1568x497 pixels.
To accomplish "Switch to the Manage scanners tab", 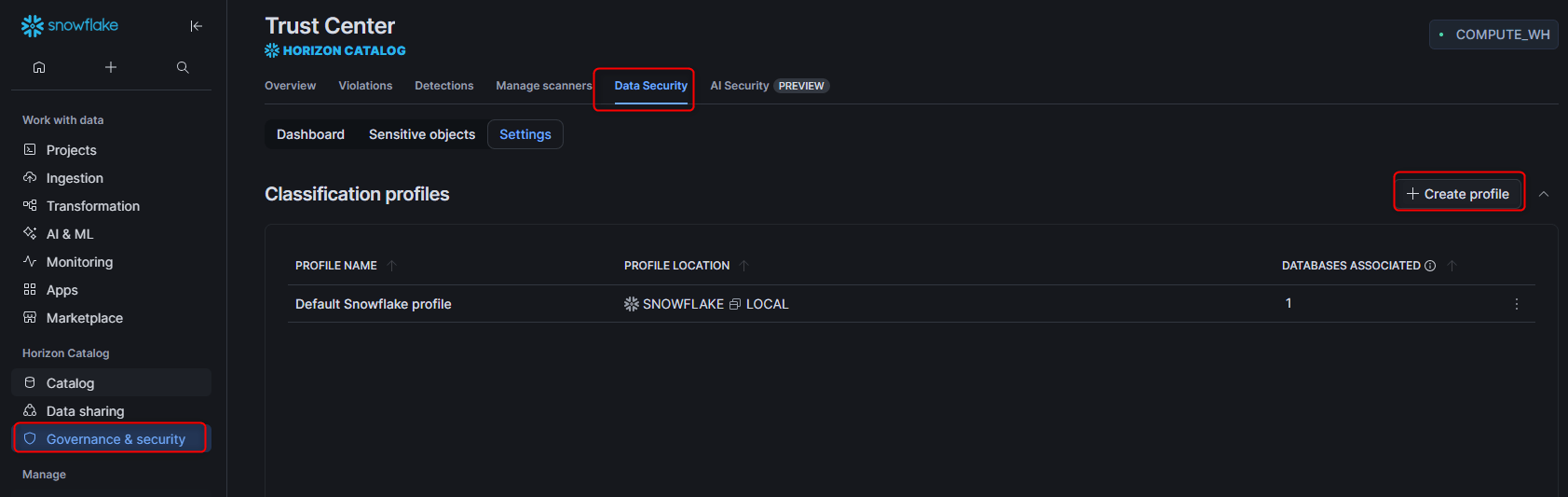I will point(543,86).
